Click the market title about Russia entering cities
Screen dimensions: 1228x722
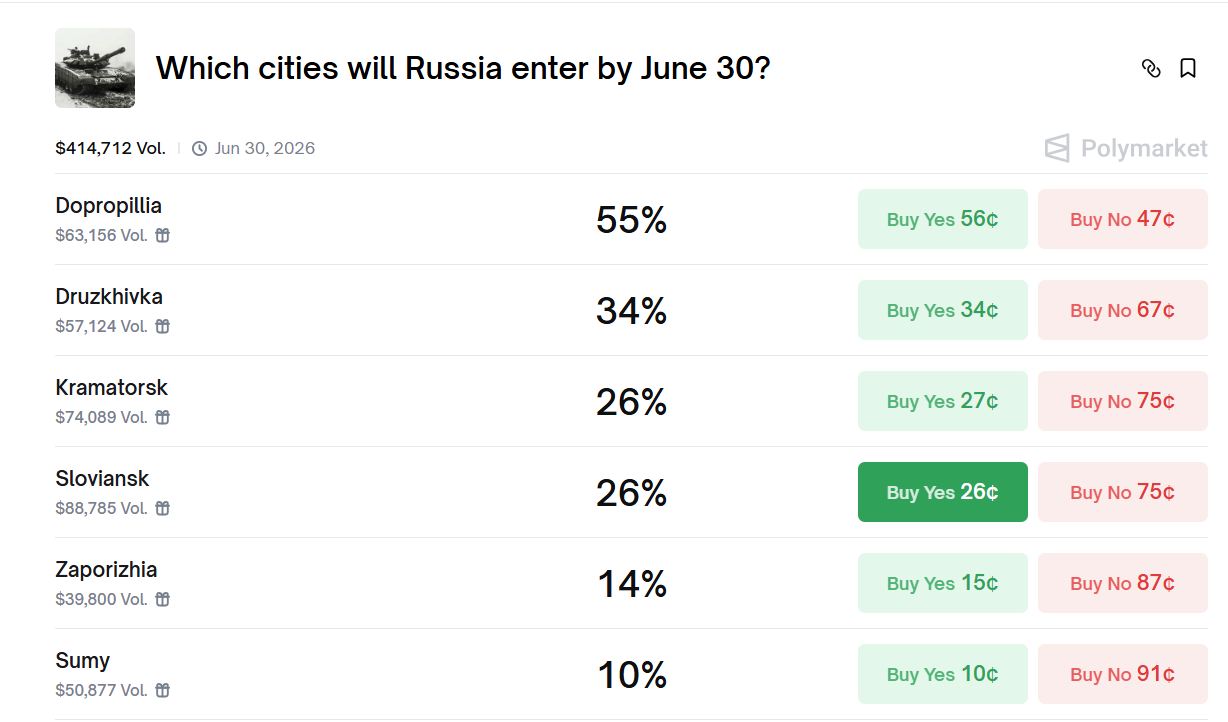[463, 68]
